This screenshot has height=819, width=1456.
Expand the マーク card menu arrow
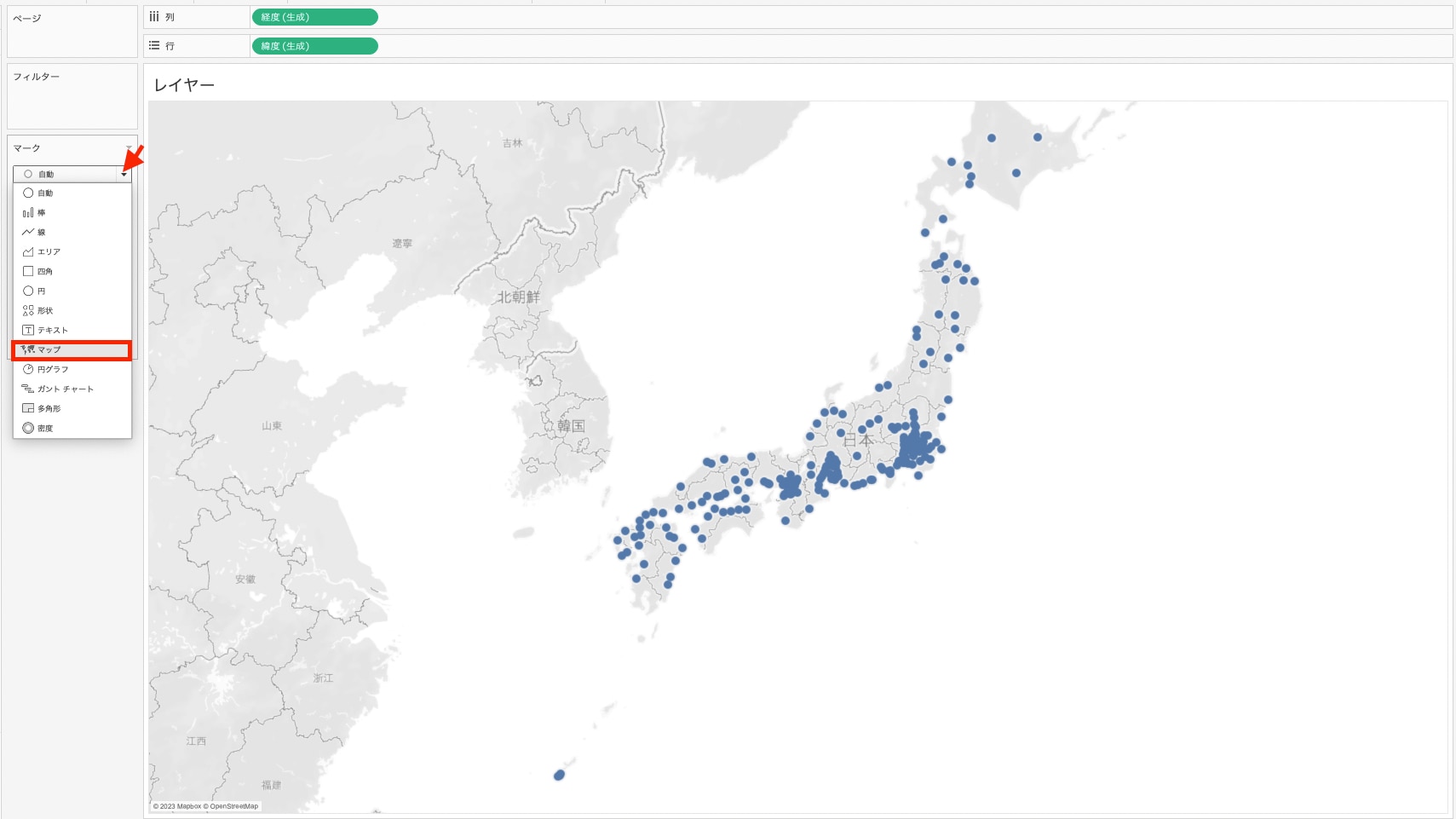coord(129,148)
